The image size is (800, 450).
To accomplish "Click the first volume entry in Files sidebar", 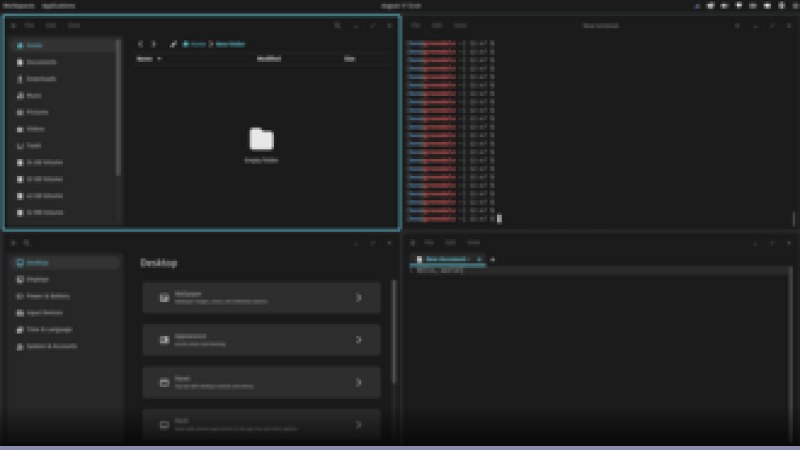I will [64, 163].
